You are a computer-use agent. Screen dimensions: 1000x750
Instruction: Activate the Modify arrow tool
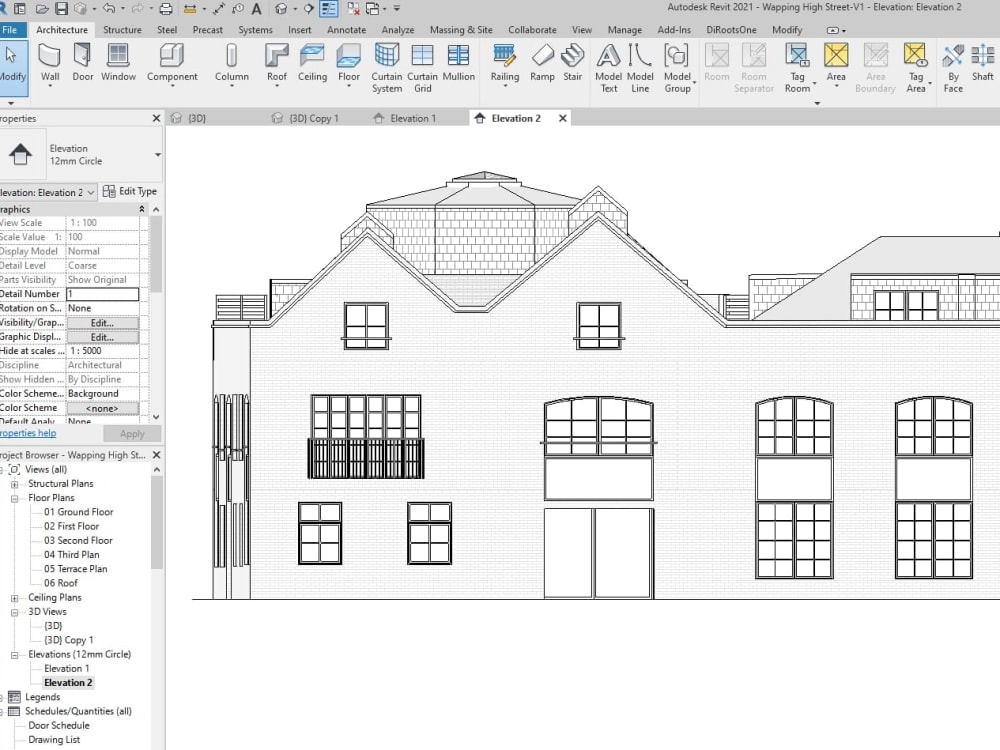[x=12, y=64]
